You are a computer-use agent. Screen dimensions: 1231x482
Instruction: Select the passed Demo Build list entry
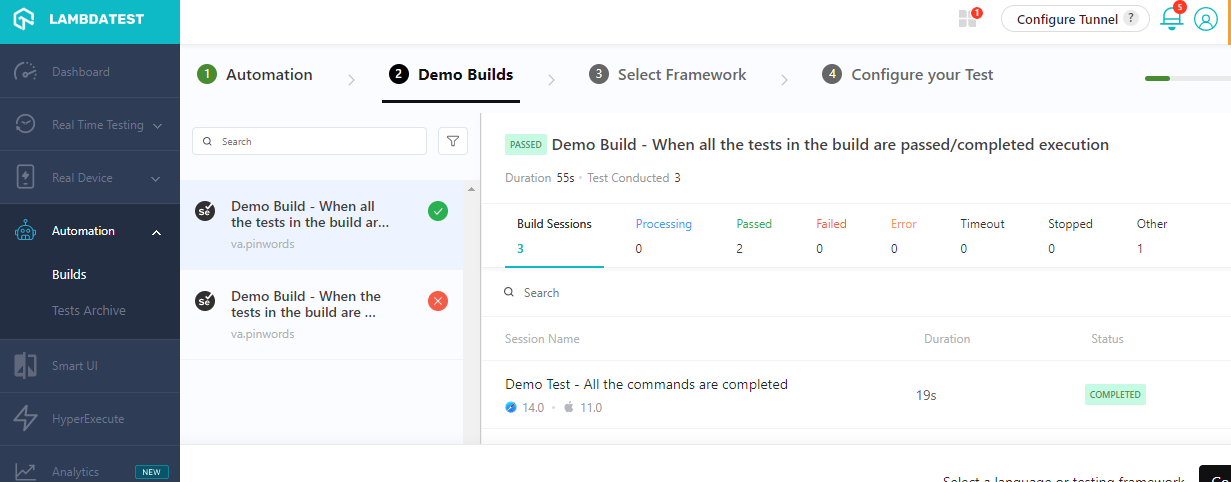tap(321, 225)
